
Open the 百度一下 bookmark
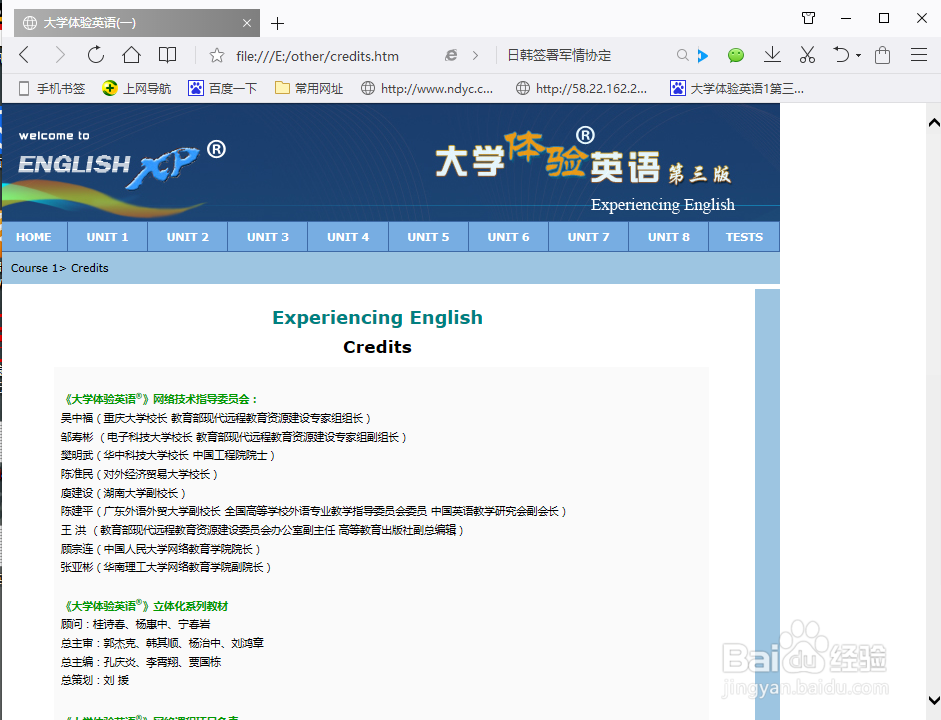(x=222, y=89)
